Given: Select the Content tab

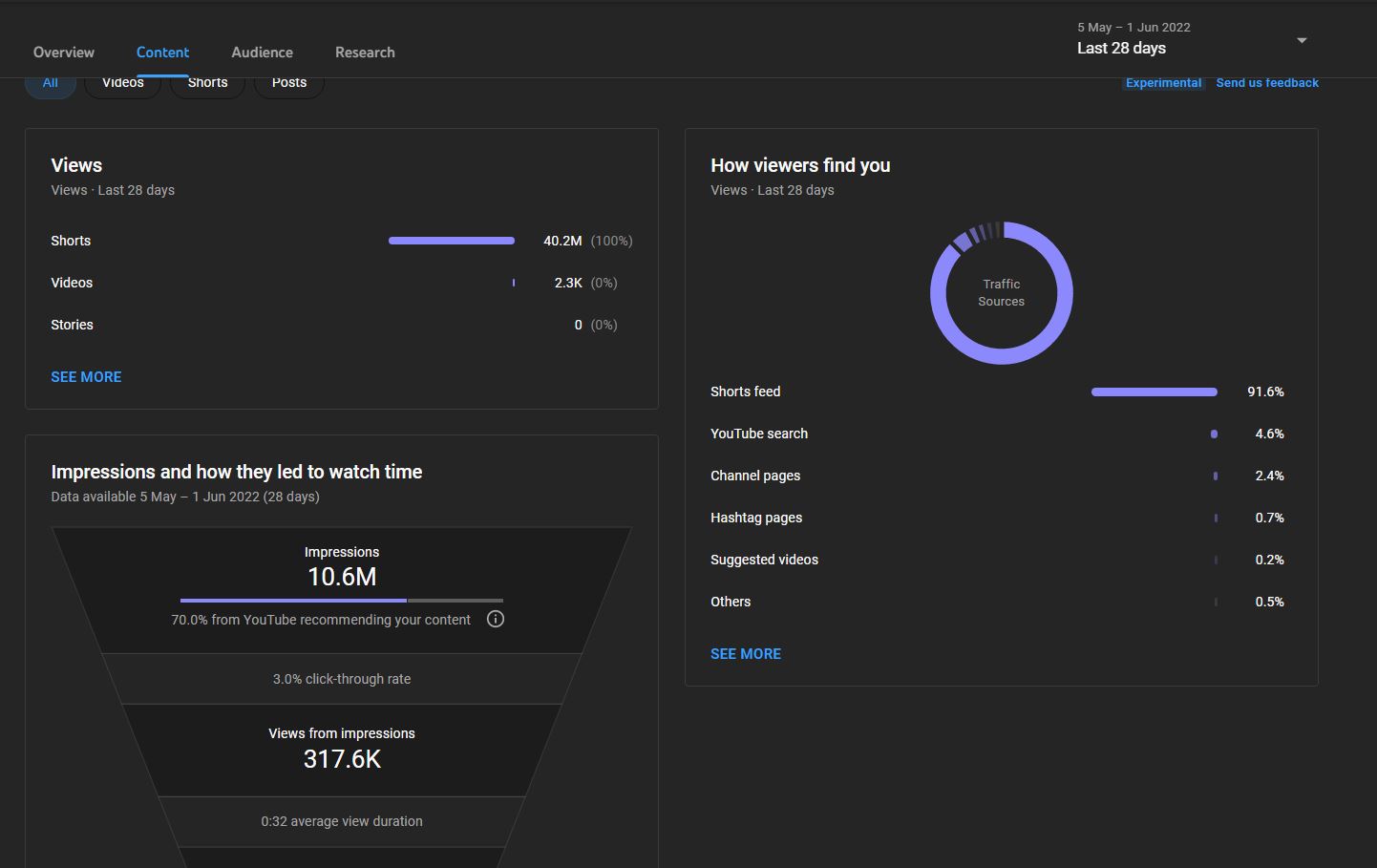Looking at the screenshot, I should (x=162, y=53).
